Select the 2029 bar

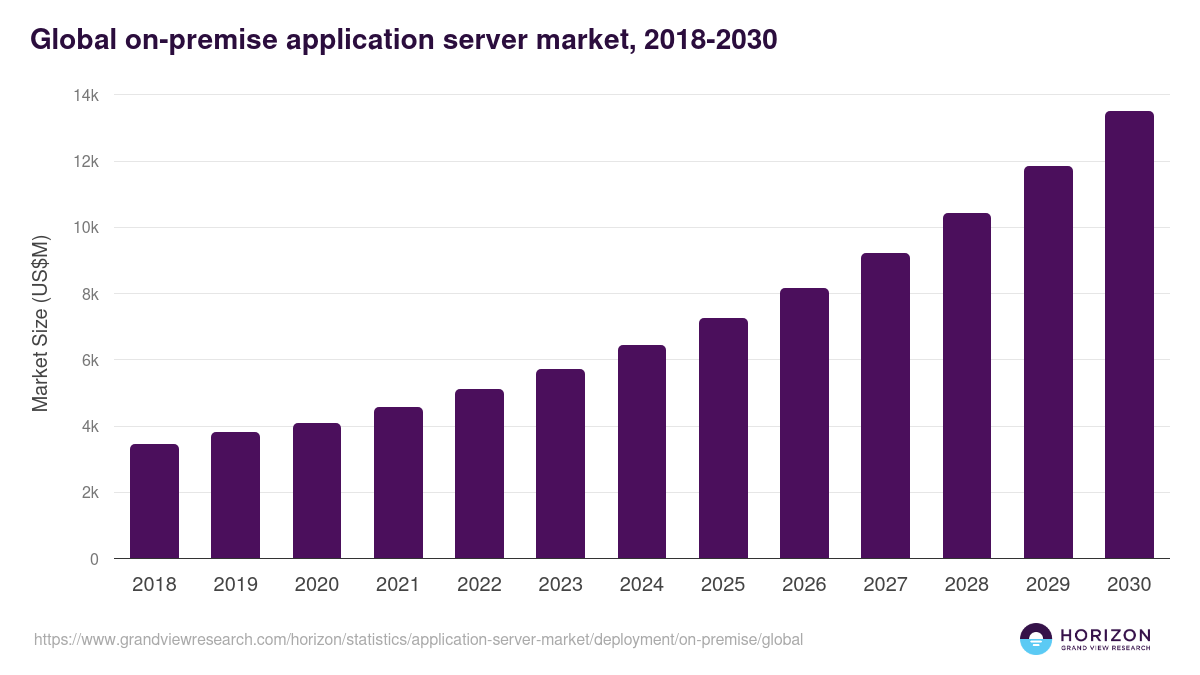pyautogui.click(x=1048, y=362)
